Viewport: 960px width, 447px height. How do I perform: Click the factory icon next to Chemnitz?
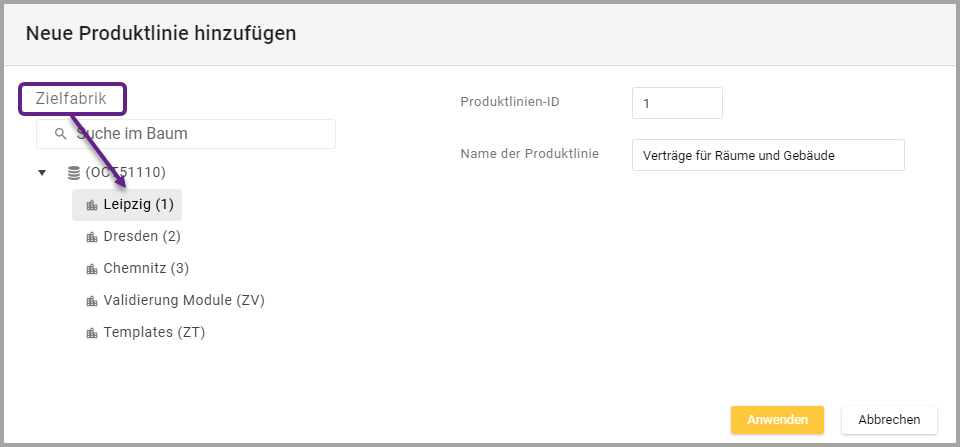coord(92,269)
